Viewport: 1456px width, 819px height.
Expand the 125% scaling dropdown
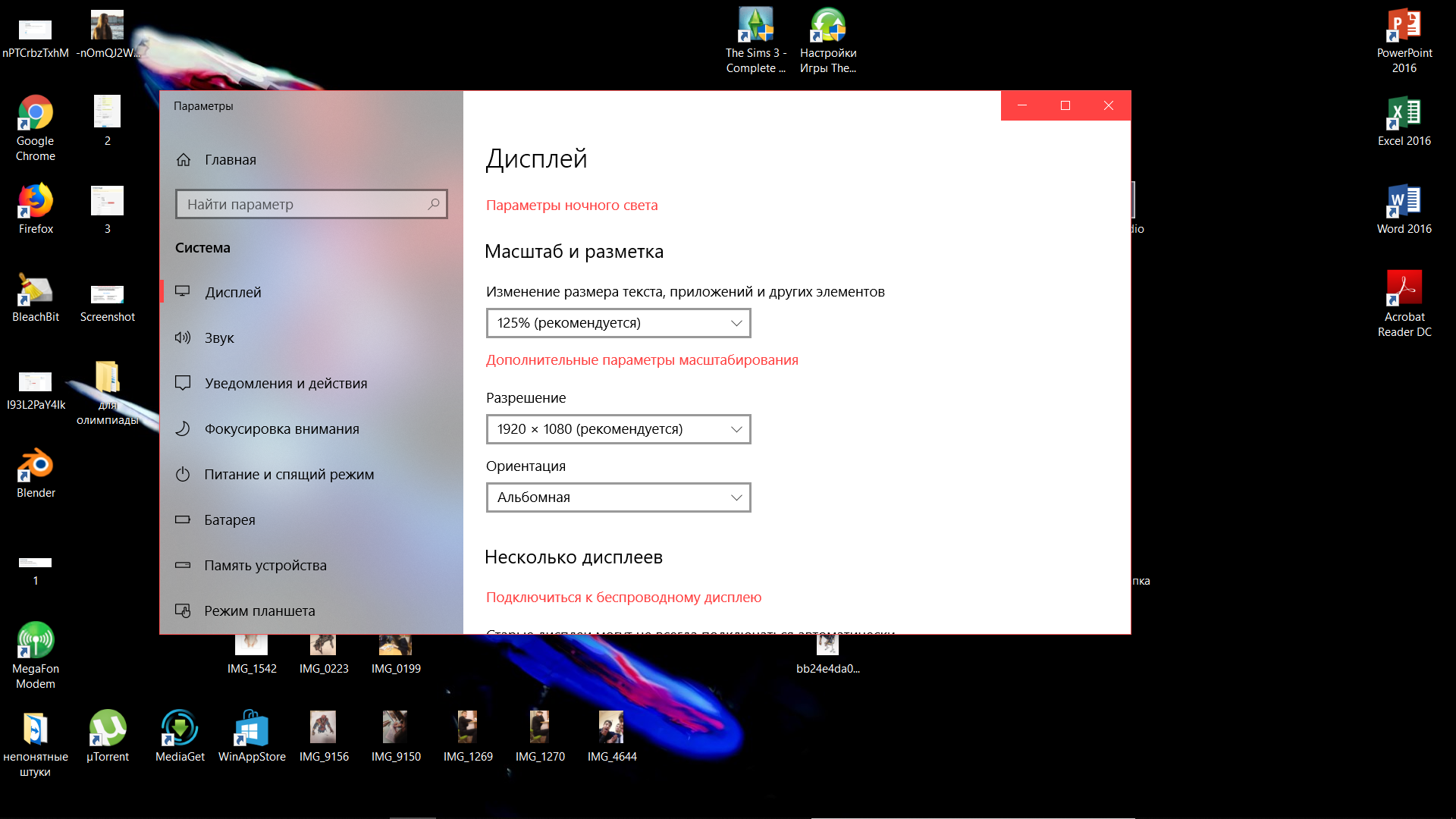coord(618,323)
